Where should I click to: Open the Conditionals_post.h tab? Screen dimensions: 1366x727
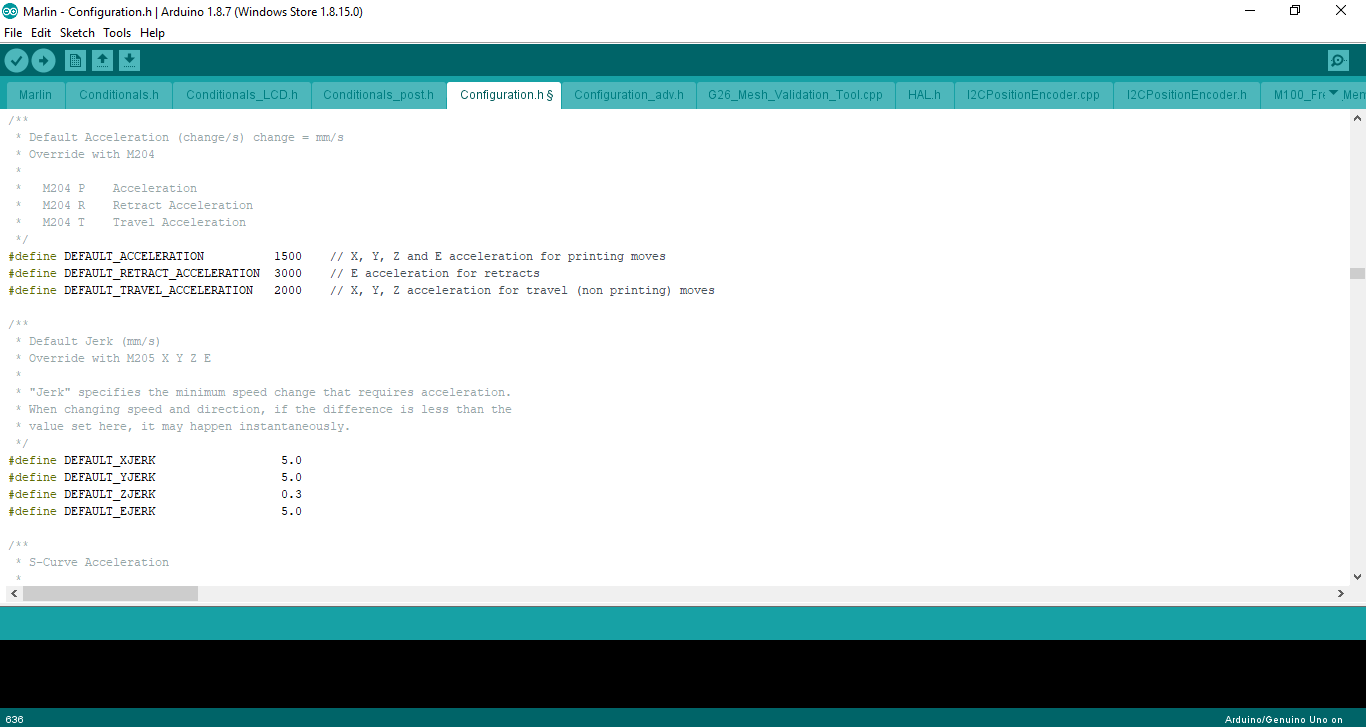(x=378, y=95)
